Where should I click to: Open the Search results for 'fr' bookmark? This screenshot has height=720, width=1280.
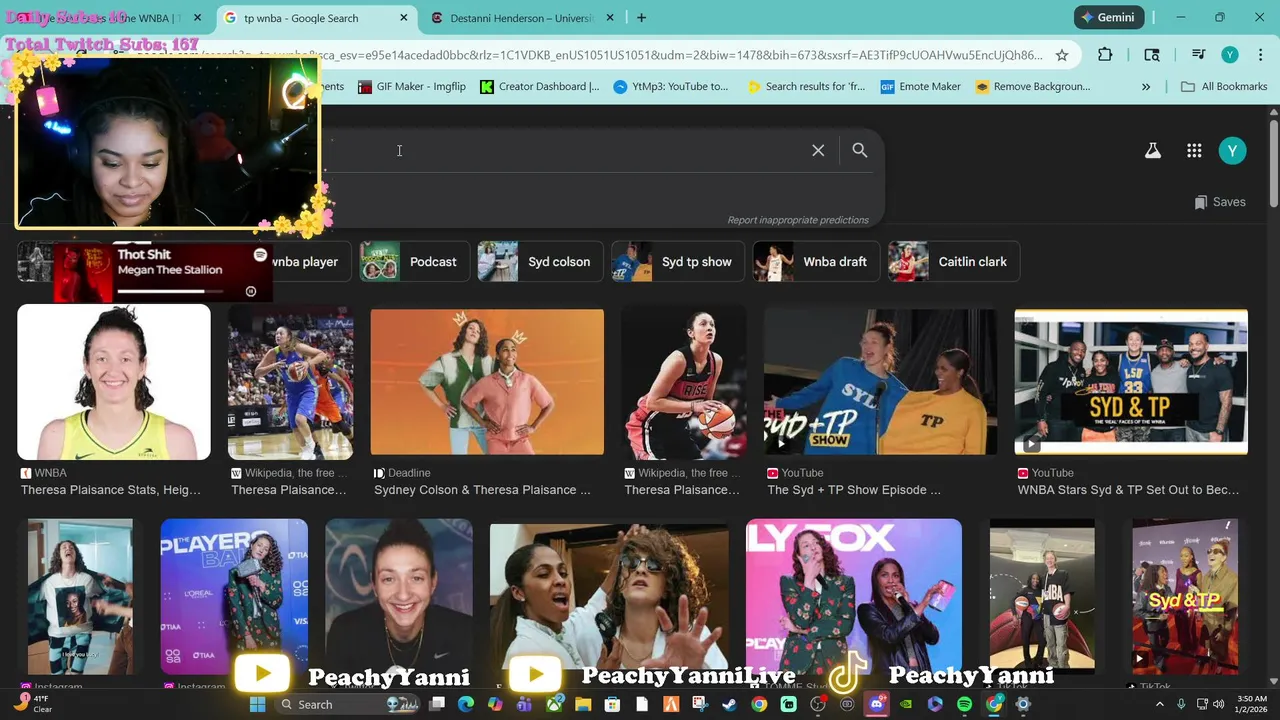click(806, 87)
